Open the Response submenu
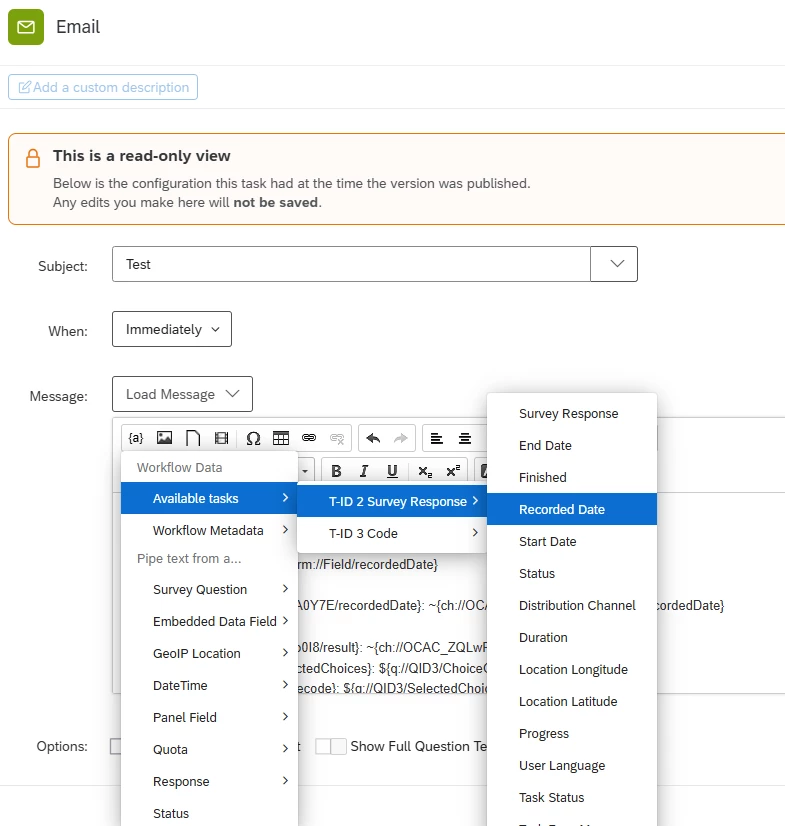The image size is (785, 826). tap(209, 781)
